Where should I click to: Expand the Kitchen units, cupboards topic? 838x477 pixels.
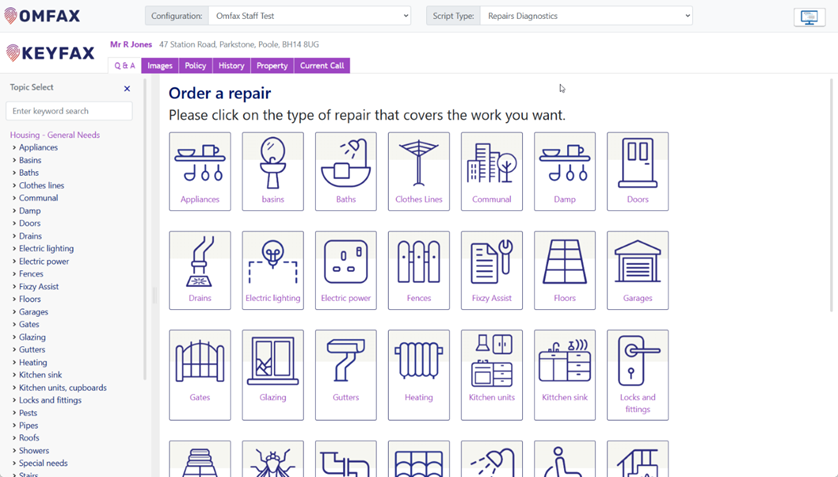click(x=62, y=388)
